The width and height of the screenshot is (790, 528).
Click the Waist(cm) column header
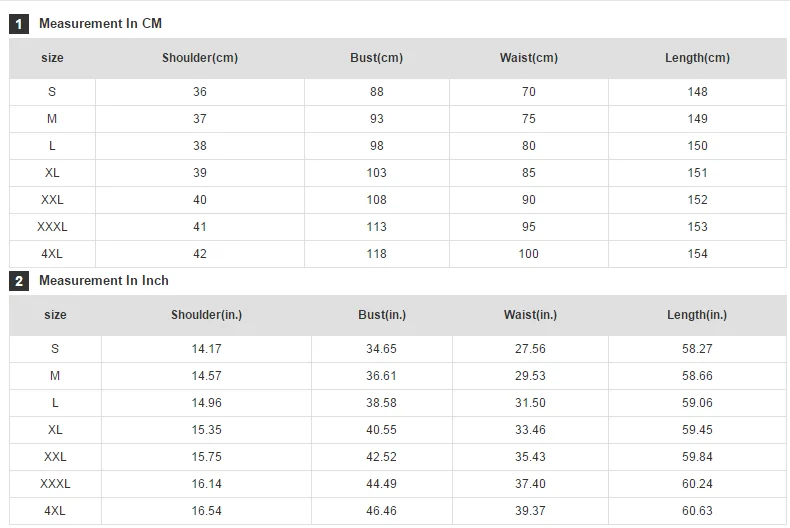coord(529,58)
